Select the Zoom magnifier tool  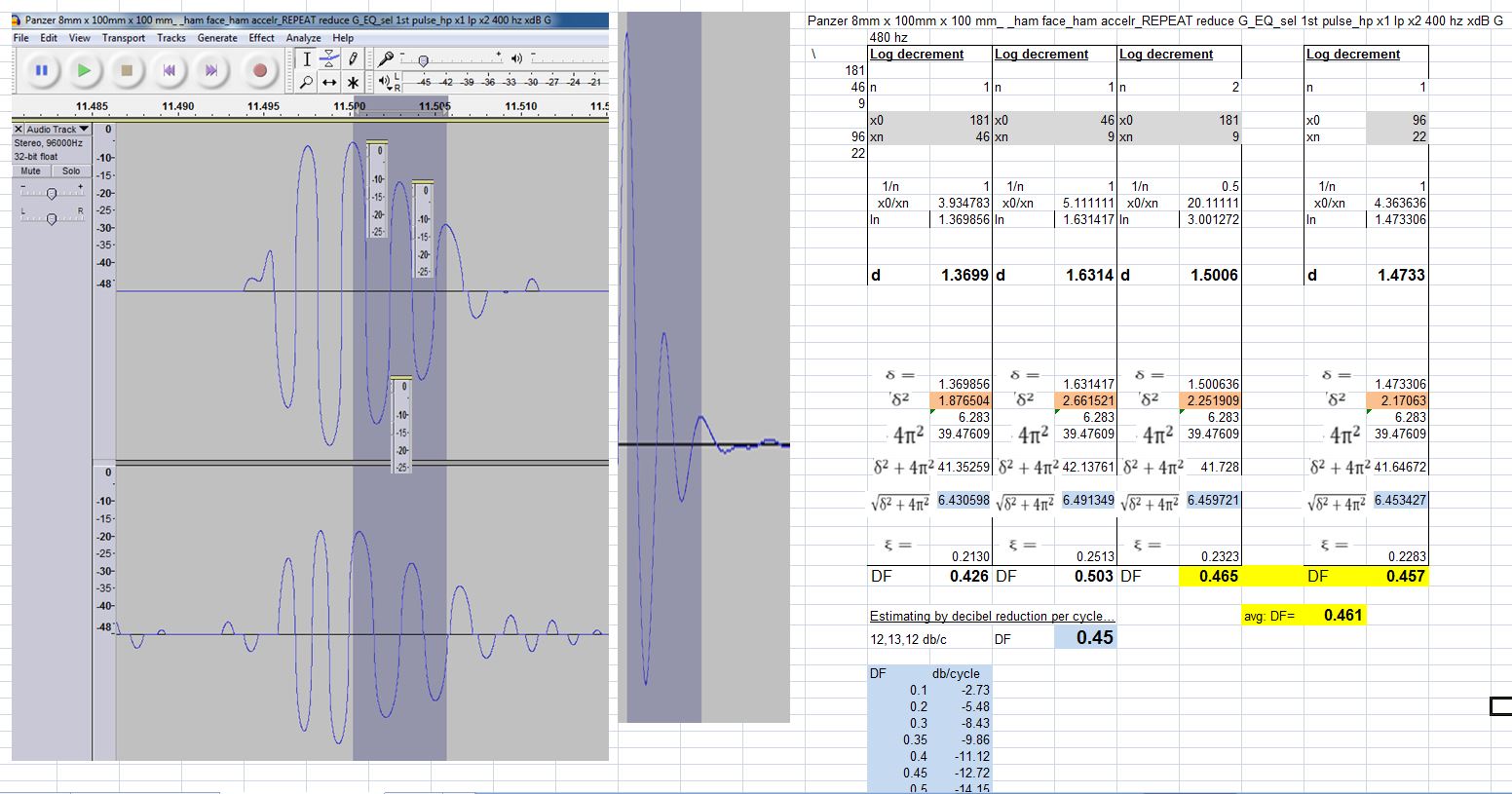(x=308, y=83)
